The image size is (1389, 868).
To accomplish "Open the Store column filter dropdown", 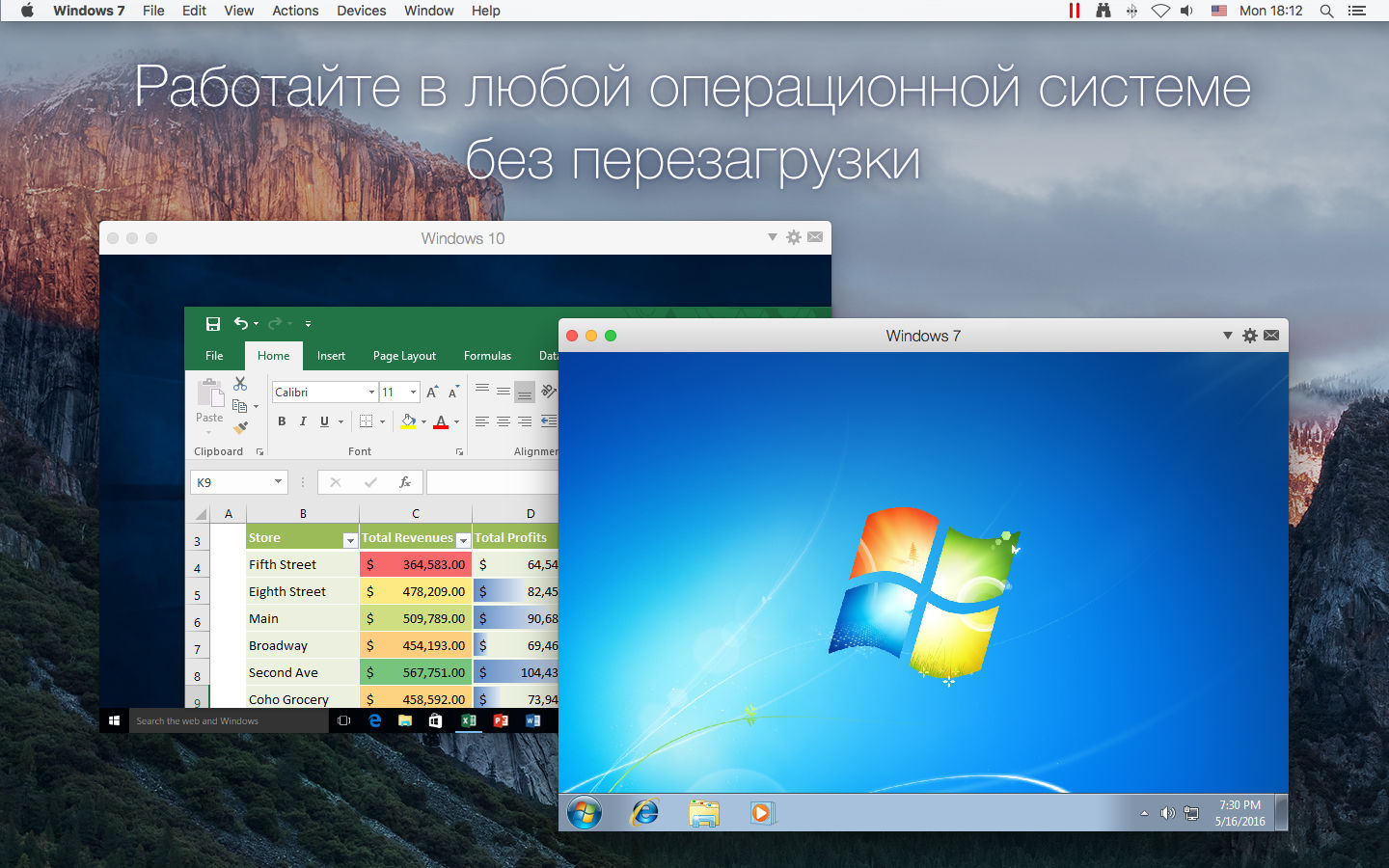I will coord(350,540).
